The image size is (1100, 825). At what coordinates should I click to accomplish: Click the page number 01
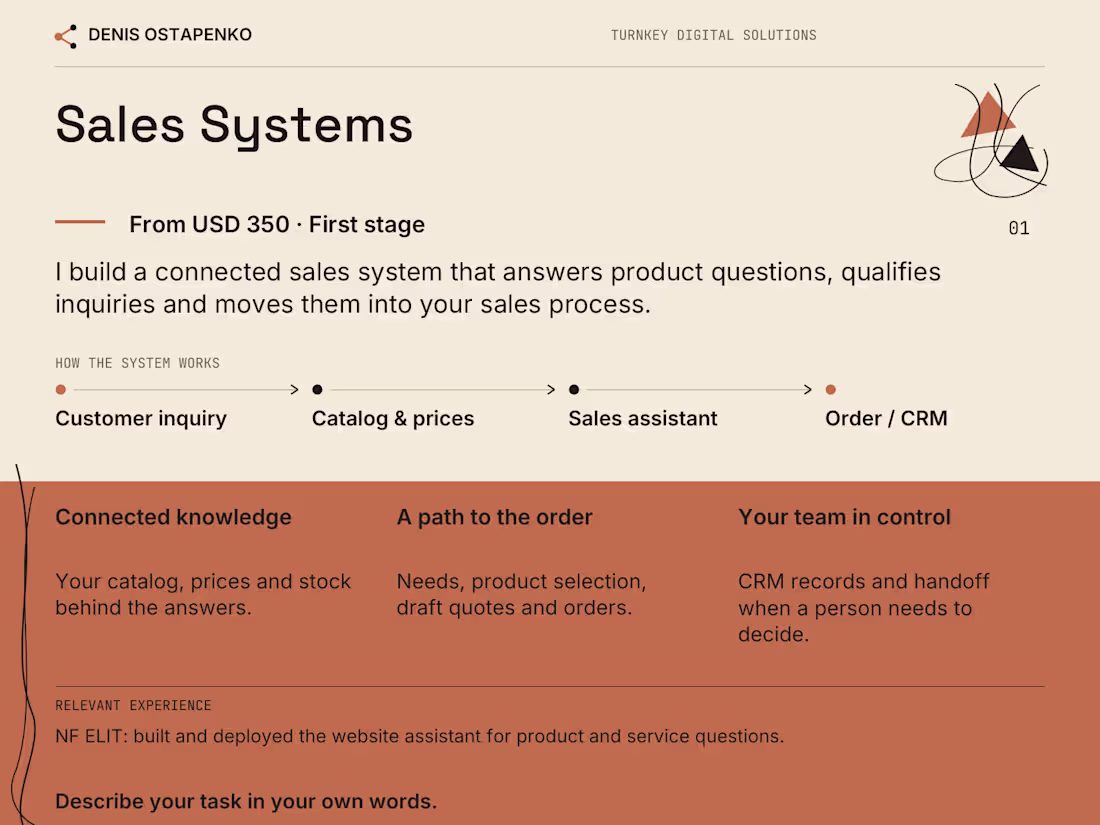(x=1019, y=228)
